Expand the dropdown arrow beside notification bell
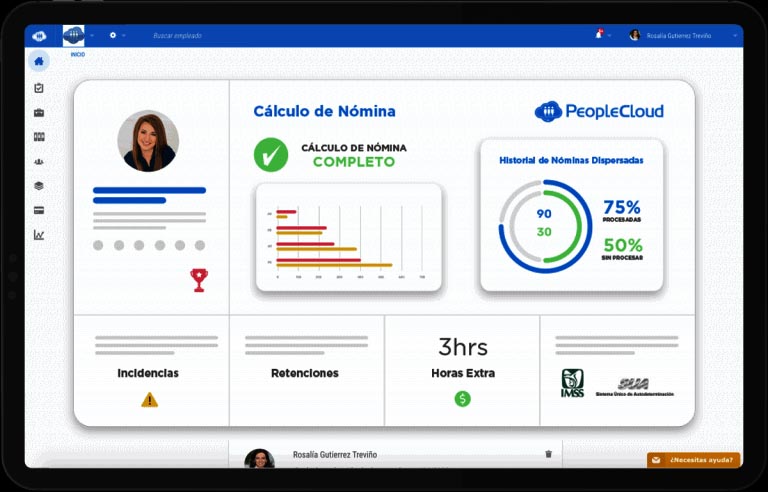This screenshot has height=492, width=768. tap(609, 36)
